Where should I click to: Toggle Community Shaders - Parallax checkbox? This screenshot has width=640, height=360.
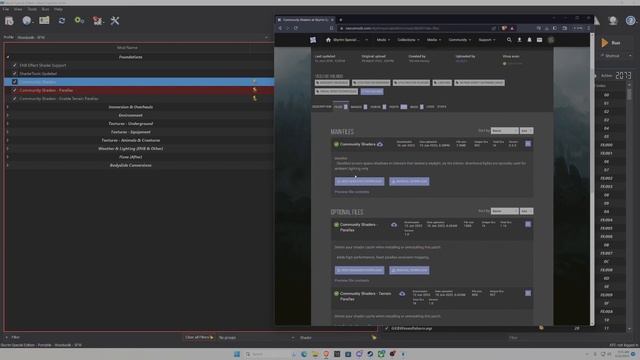pyautogui.click(x=15, y=90)
